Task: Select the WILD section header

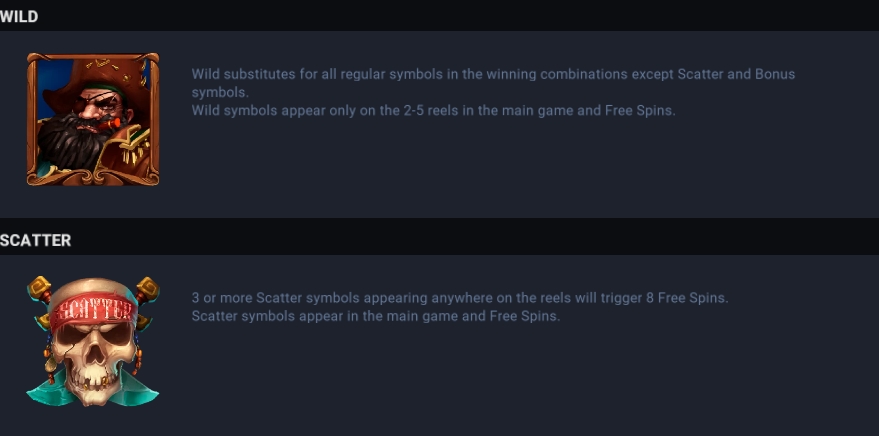Action: (x=19, y=17)
